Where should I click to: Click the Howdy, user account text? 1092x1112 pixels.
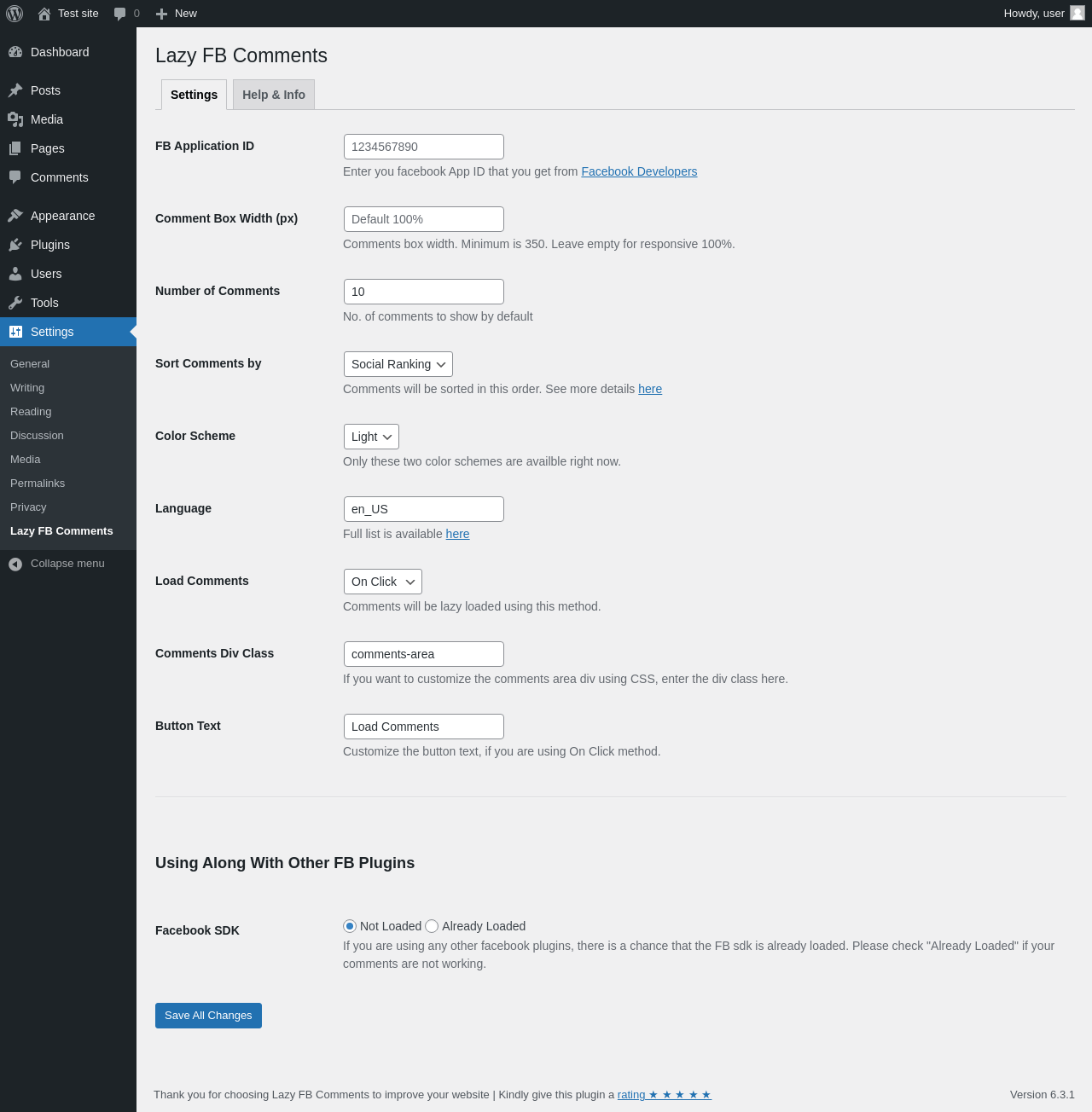point(1034,14)
